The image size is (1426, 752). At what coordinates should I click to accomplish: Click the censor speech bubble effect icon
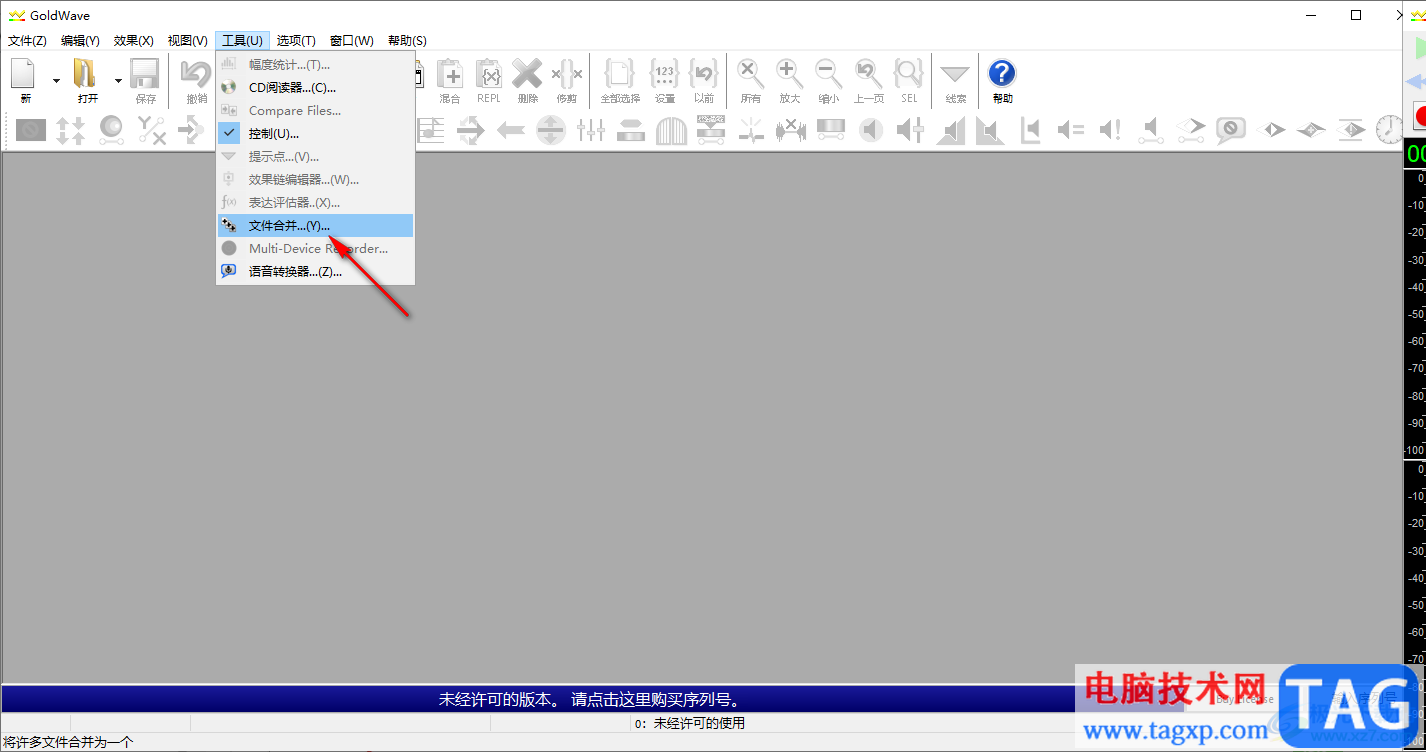click(1230, 130)
